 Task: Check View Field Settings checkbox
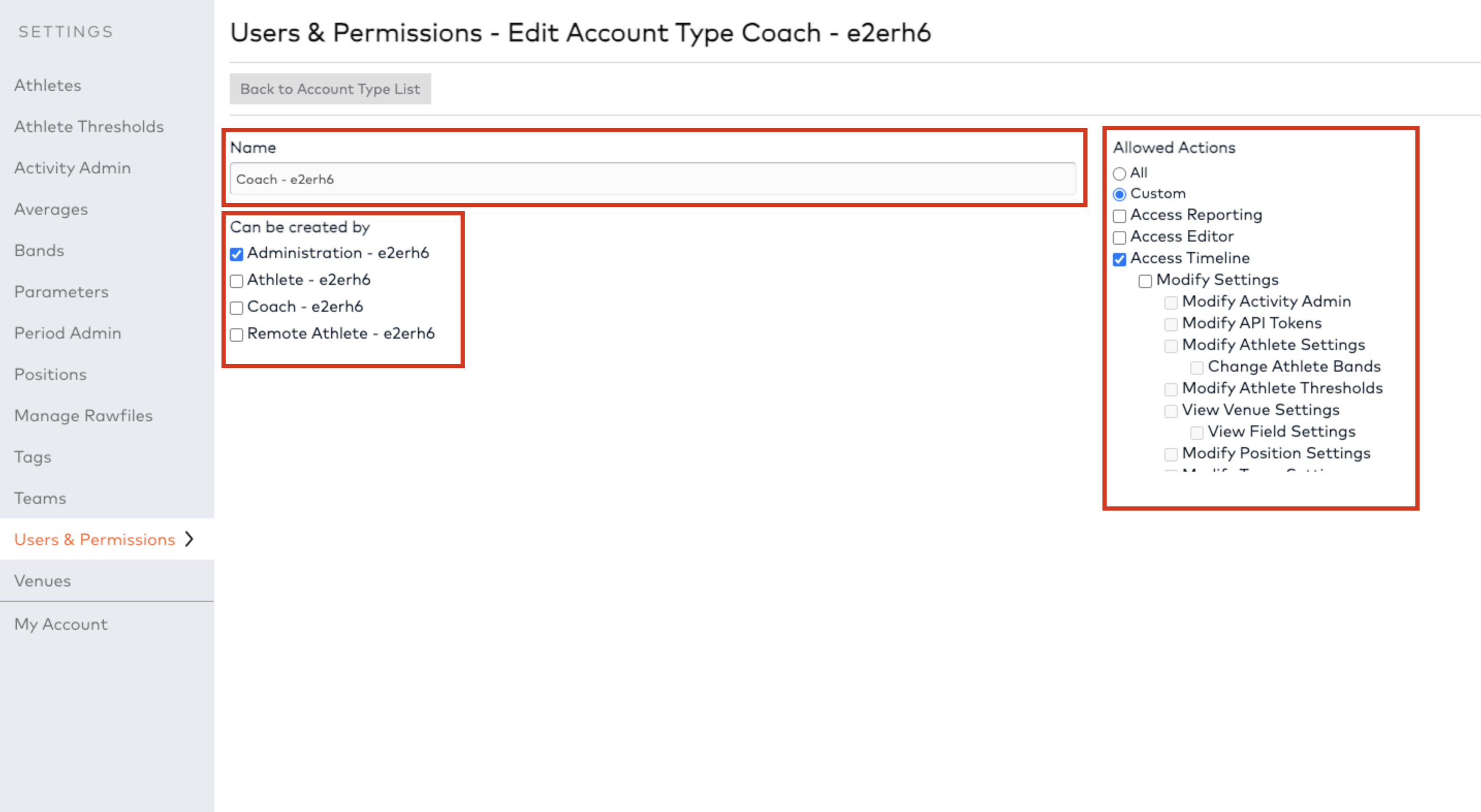[1196, 433]
